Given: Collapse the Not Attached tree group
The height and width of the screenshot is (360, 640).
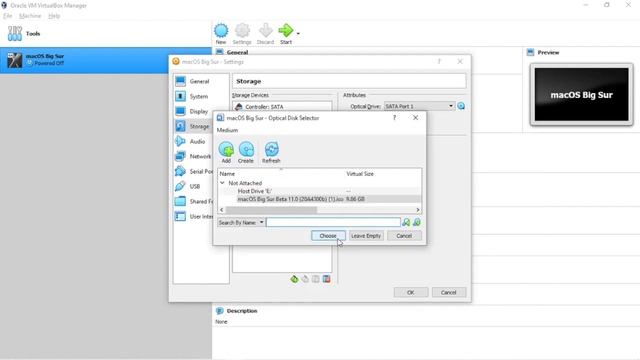Looking at the screenshot, I should (222, 183).
